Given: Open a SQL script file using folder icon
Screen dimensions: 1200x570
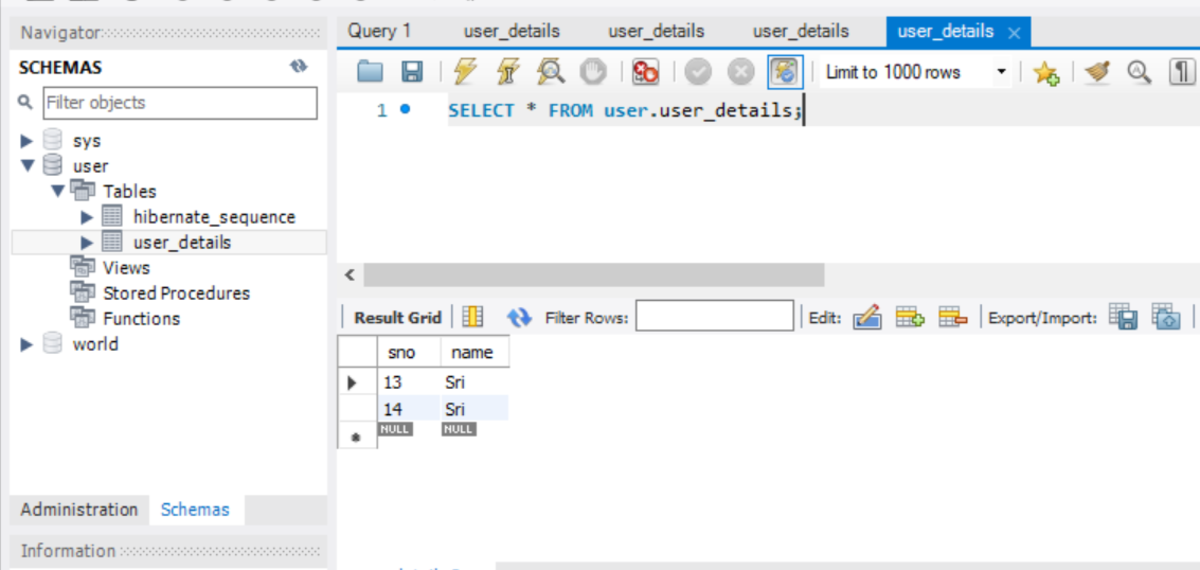Looking at the screenshot, I should 371,72.
